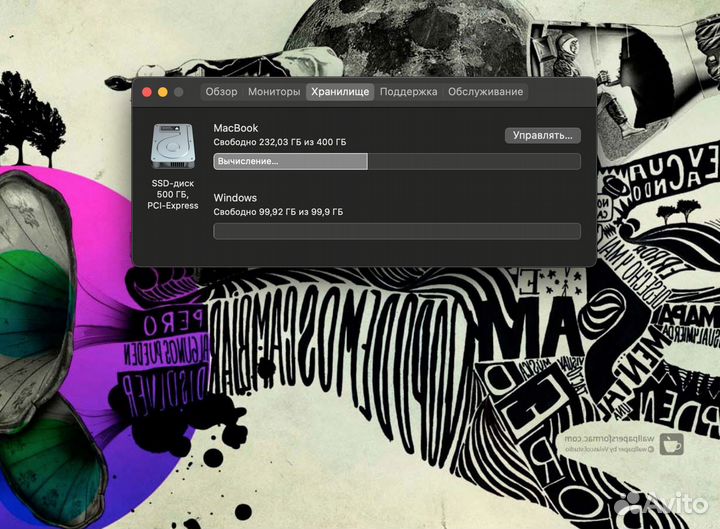Minimize window with the yellow button
Viewport: 720px width, 529px height.
[163, 92]
